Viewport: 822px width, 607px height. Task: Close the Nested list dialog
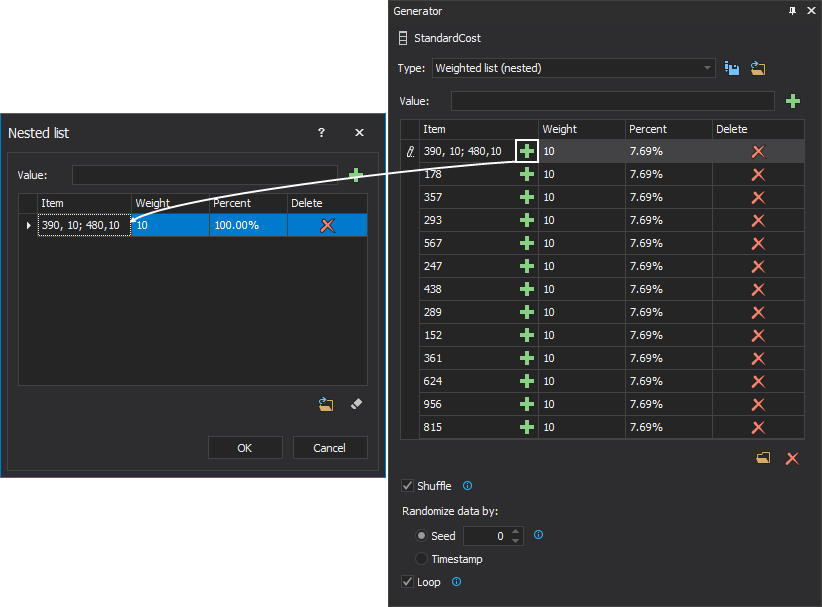[x=359, y=133]
